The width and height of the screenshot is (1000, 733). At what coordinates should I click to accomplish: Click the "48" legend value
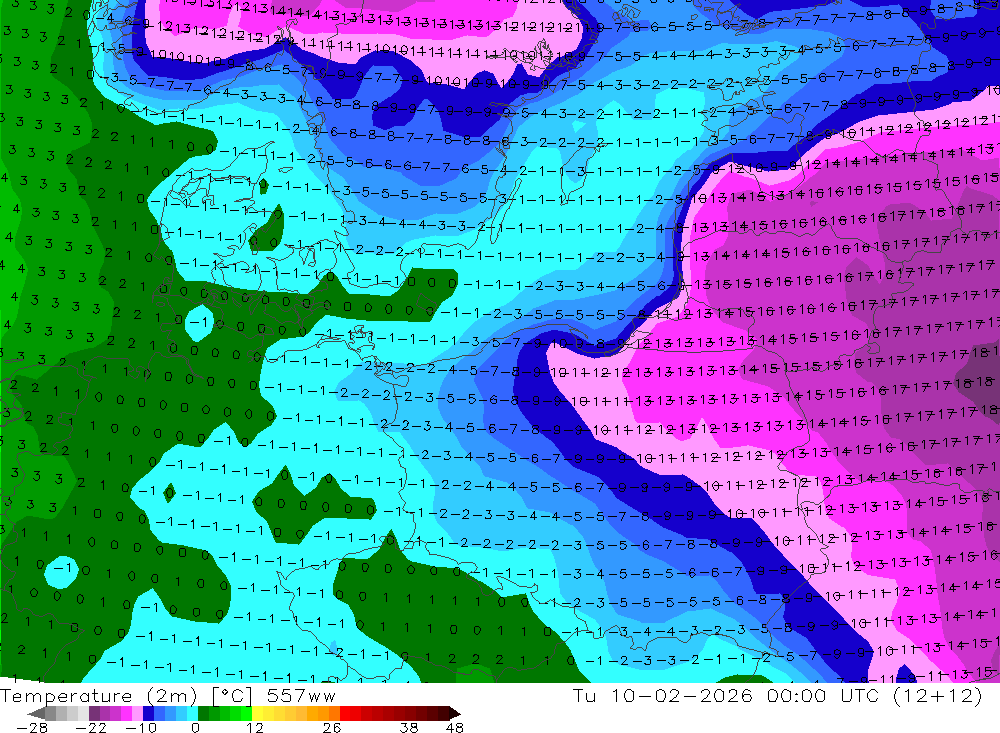455,727
